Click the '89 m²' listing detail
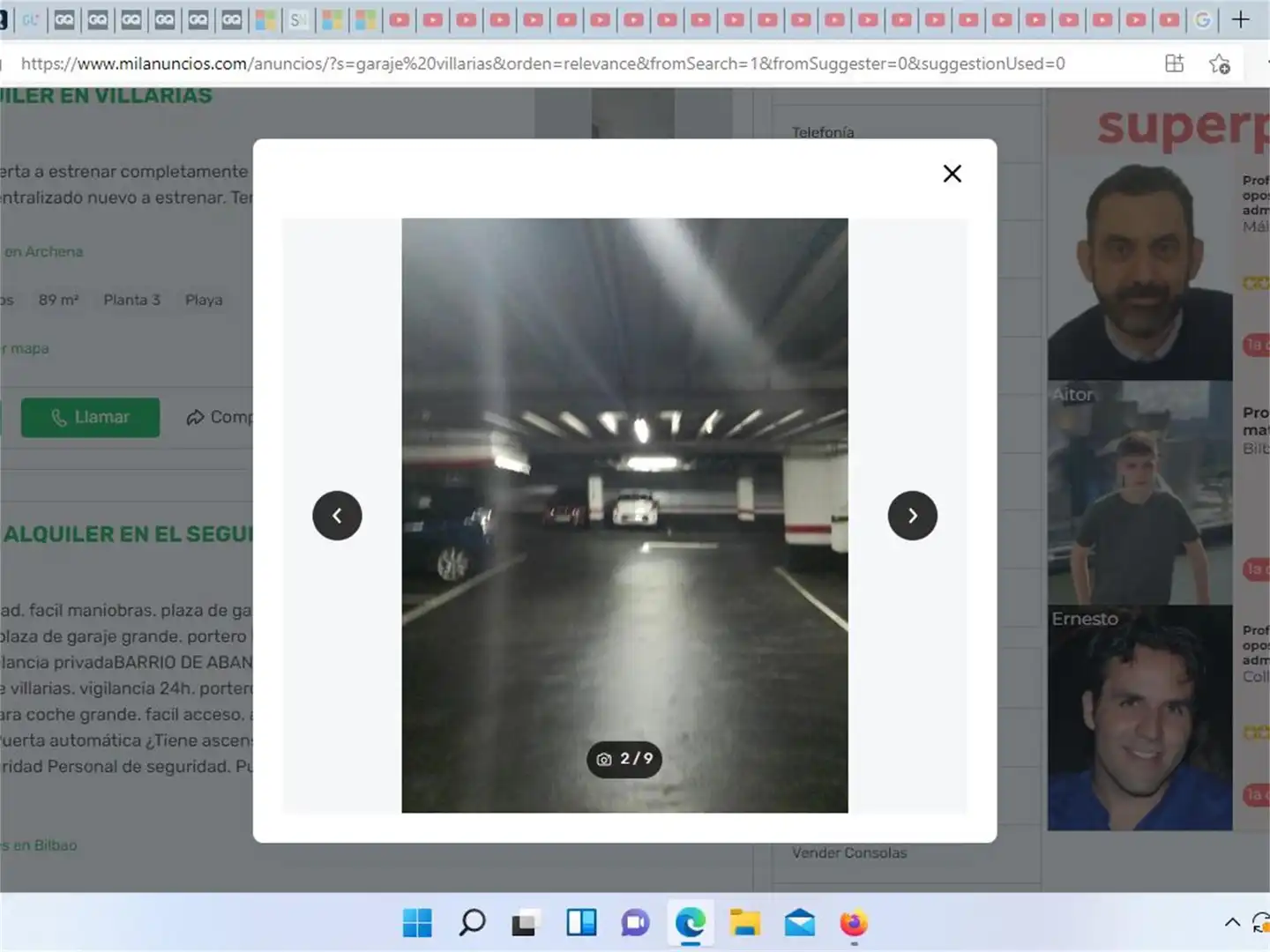Viewport: 1270px width, 952px height. (58, 300)
